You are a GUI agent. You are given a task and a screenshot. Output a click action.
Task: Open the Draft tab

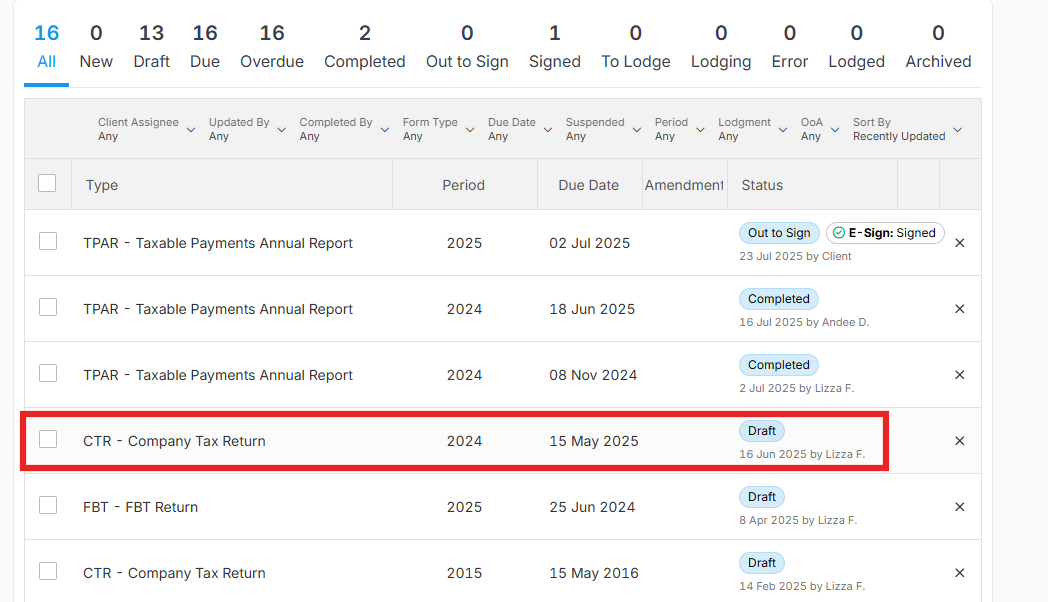coord(152,47)
